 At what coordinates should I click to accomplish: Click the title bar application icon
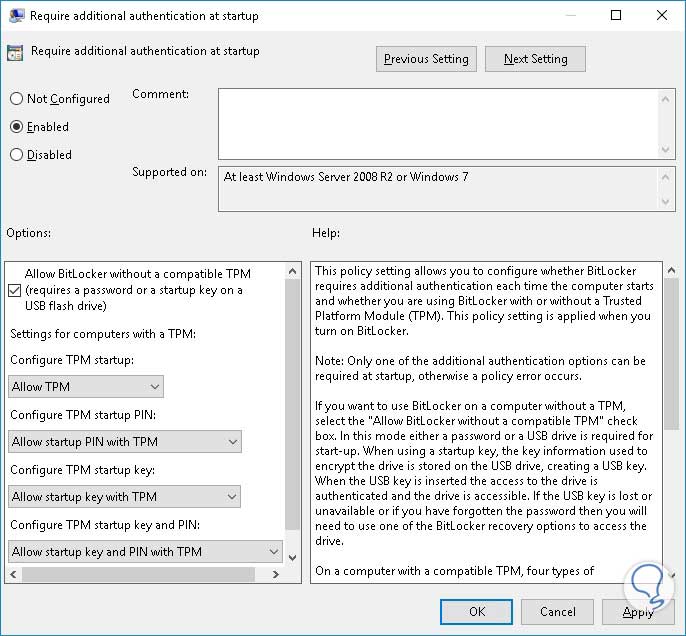(x=16, y=16)
